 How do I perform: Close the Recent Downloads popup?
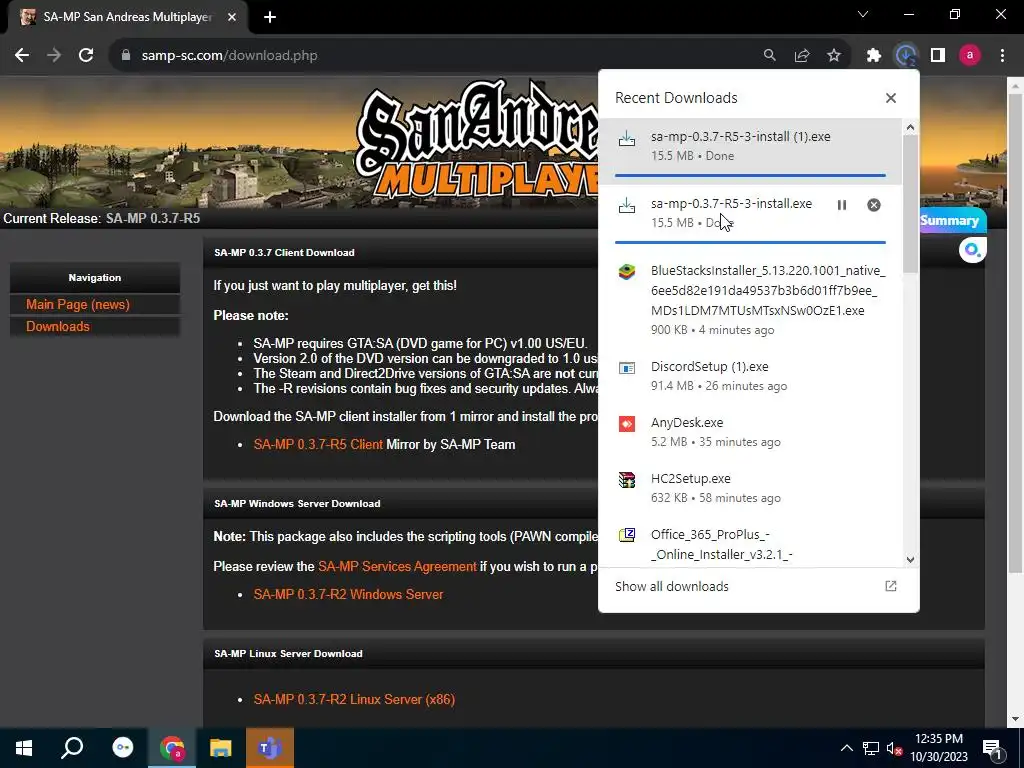891,98
